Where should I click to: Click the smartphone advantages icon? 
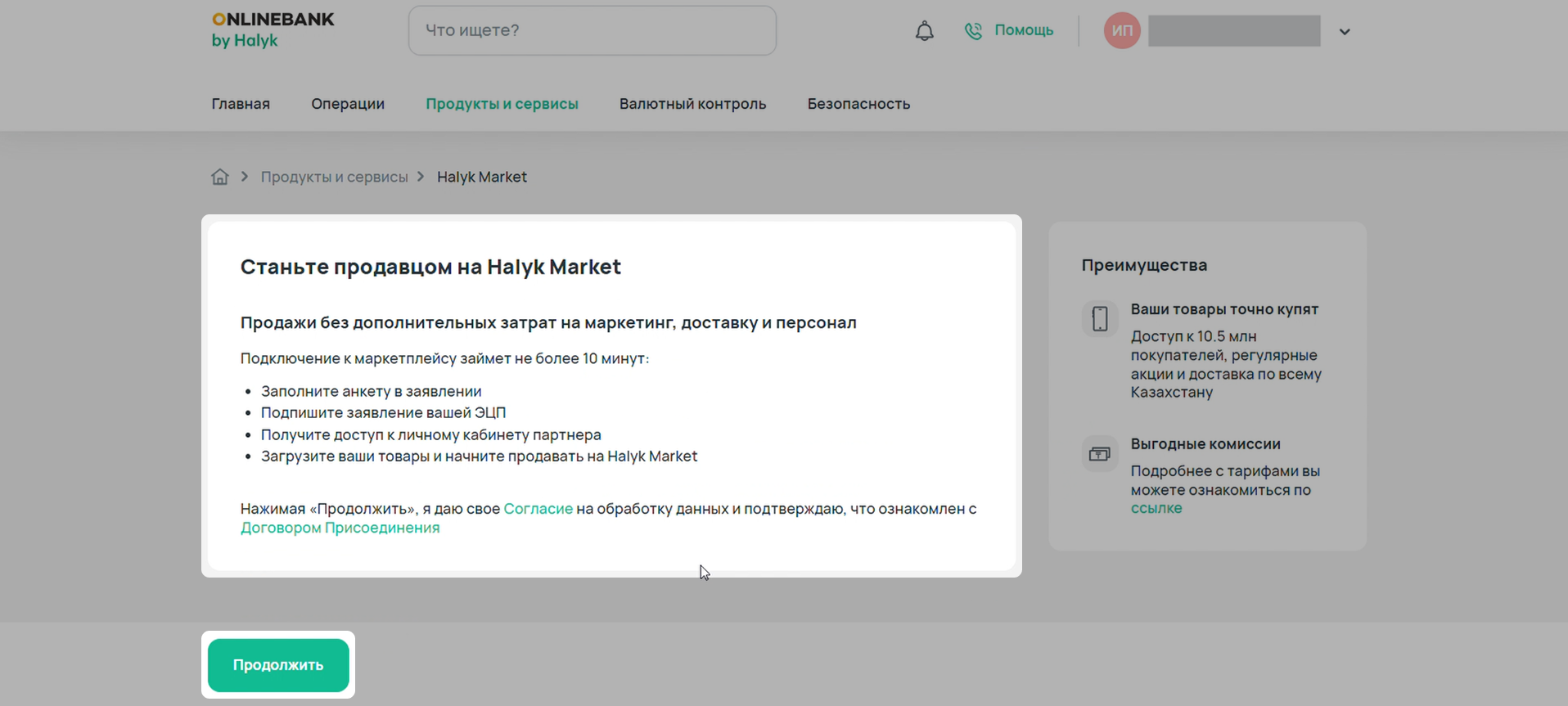point(1100,318)
